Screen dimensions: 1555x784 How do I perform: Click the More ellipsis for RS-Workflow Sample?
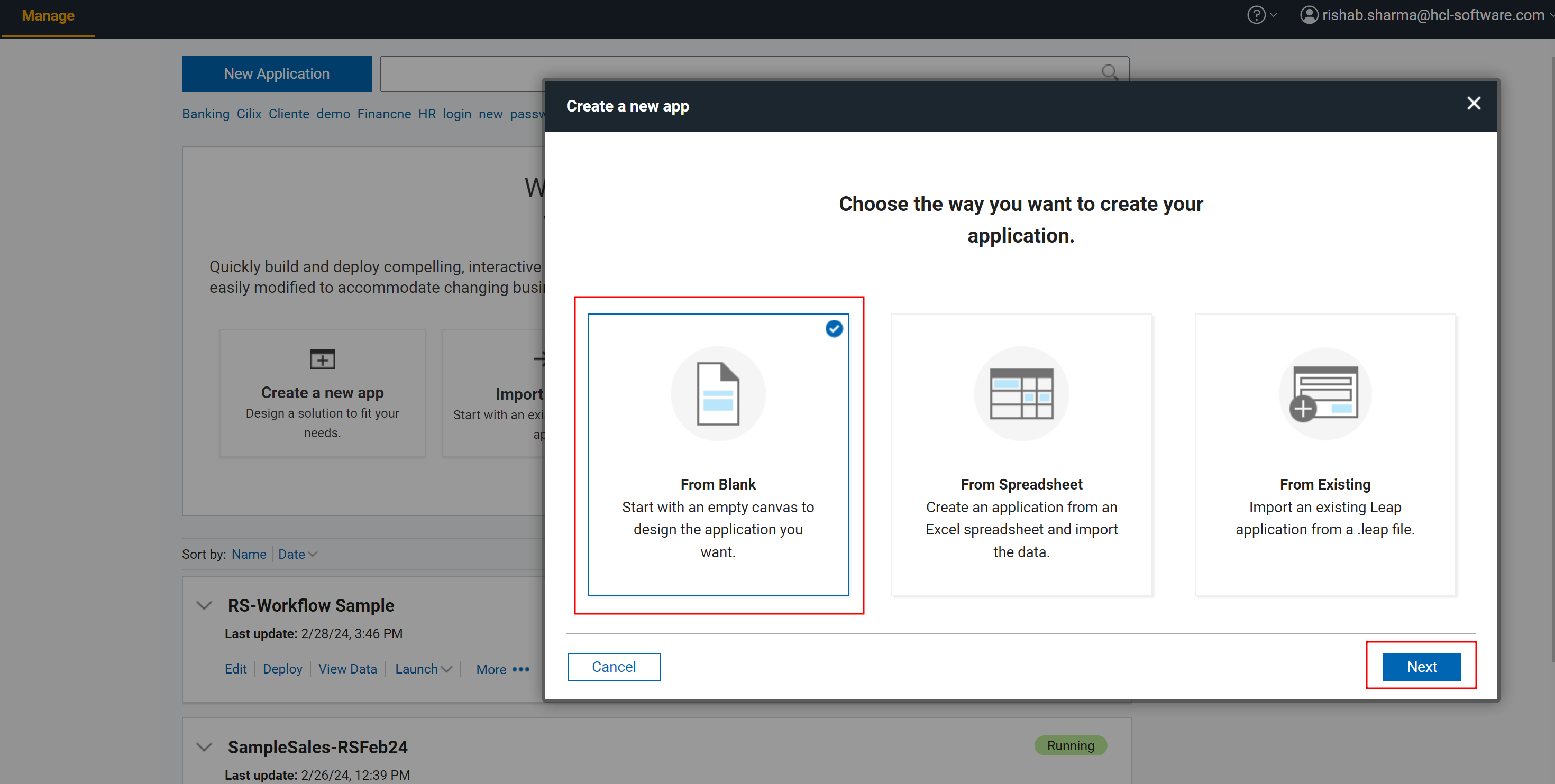point(520,669)
